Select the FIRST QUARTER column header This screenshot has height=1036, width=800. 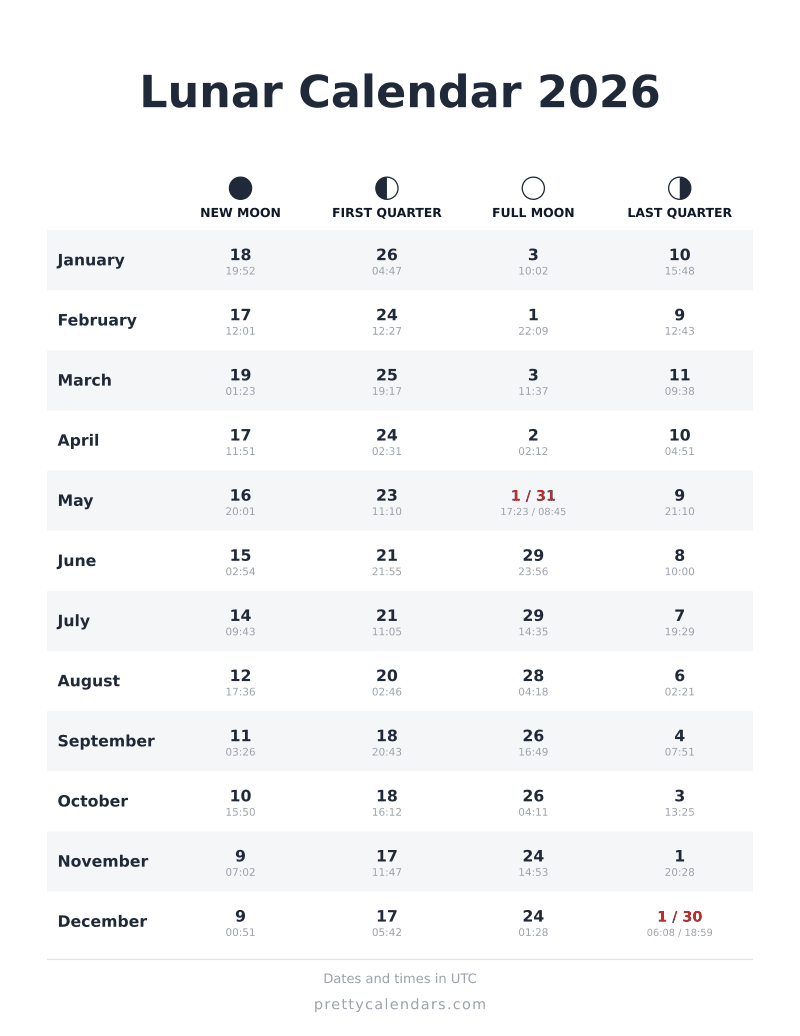click(x=386, y=213)
